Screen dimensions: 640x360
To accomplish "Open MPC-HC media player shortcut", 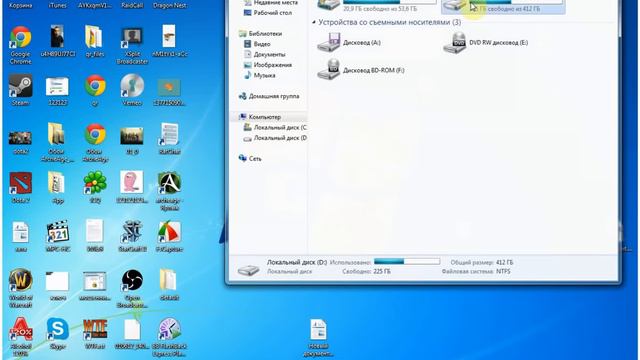I will [x=58, y=236].
